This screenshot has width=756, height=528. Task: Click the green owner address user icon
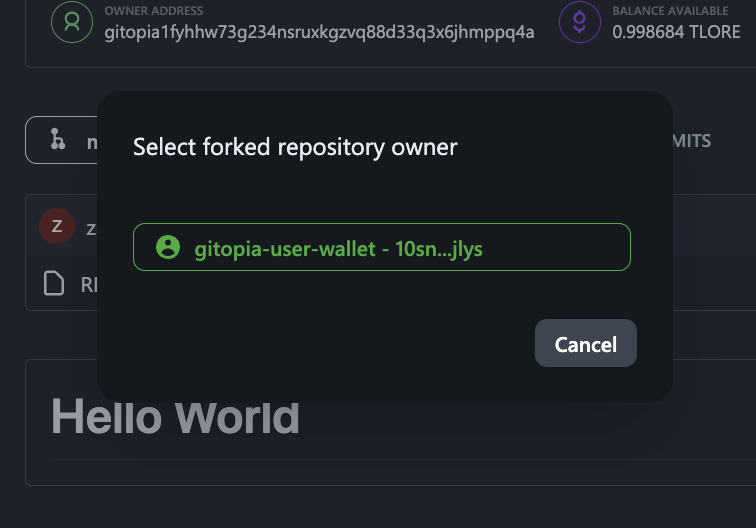[x=72, y=23]
